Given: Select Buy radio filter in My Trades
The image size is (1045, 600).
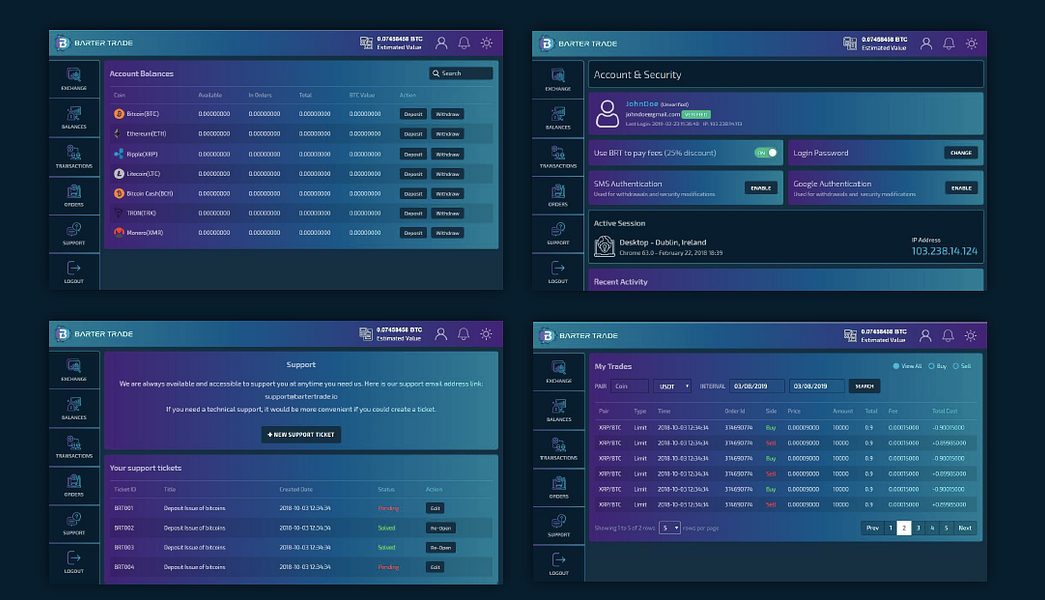Looking at the screenshot, I should [932, 366].
